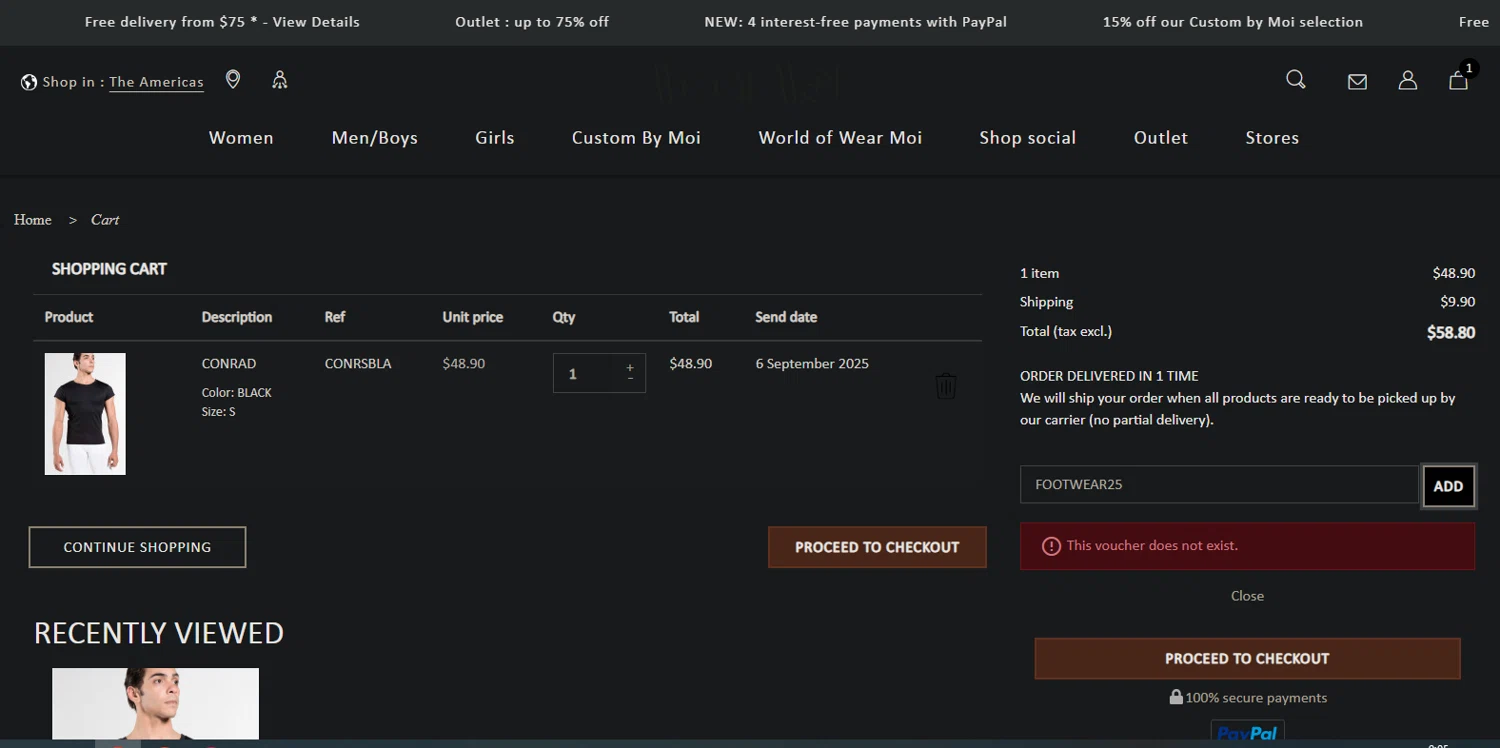Open the search magnifier icon
This screenshot has height=748, width=1500.
coord(1296,79)
